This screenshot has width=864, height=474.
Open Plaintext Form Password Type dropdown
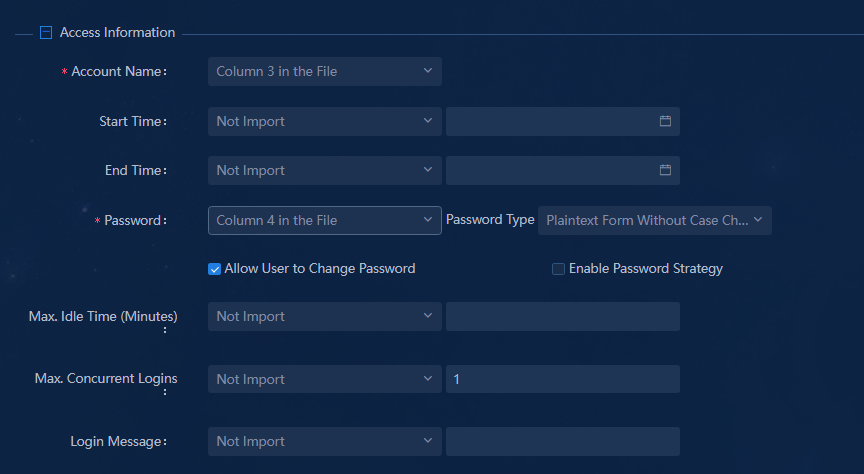pyautogui.click(x=655, y=220)
